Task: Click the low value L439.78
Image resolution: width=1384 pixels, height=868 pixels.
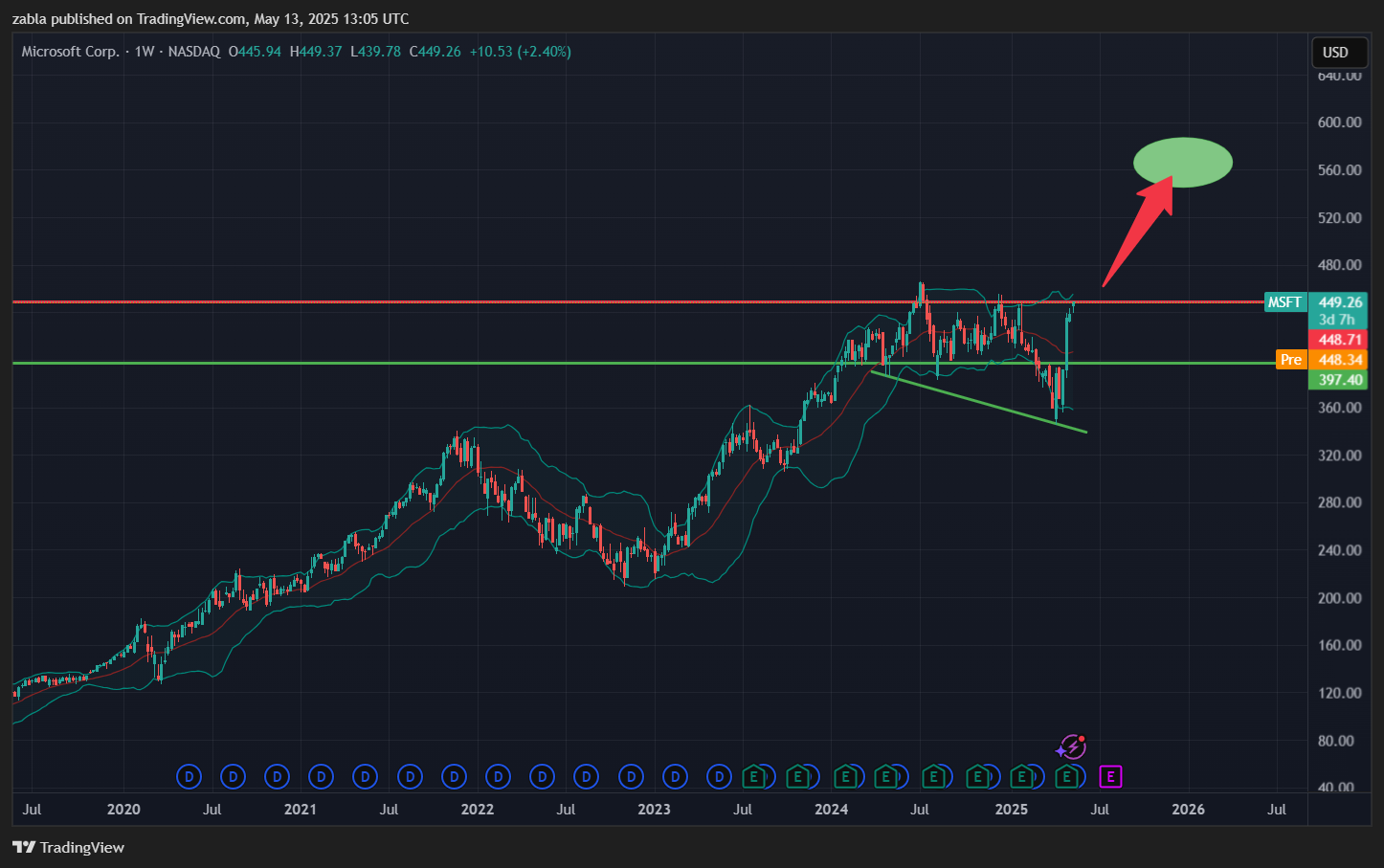Action: coord(376,52)
